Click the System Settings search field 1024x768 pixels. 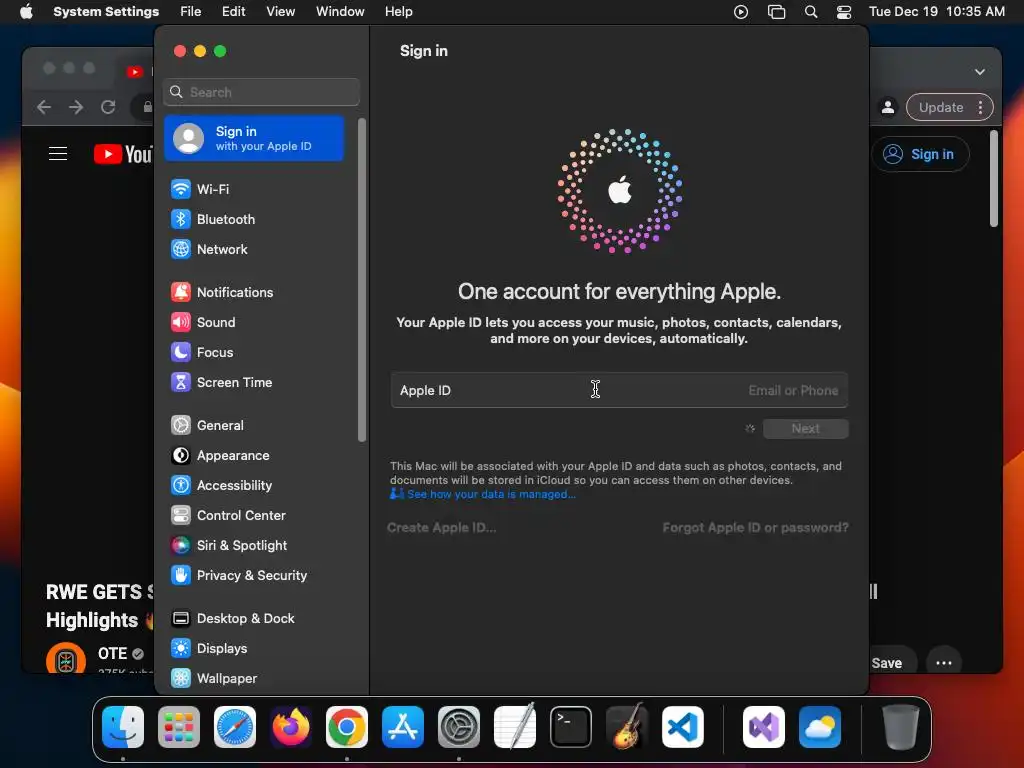(261, 92)
